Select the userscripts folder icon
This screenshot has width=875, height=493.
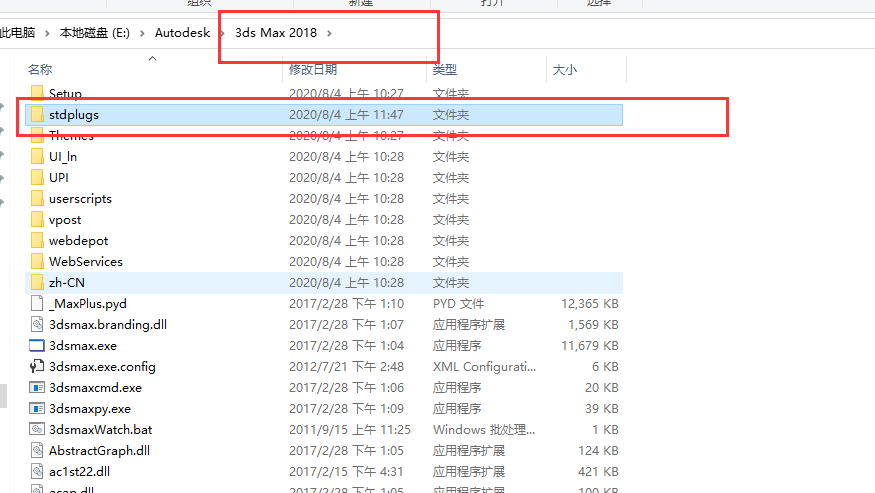pos(37,198)
